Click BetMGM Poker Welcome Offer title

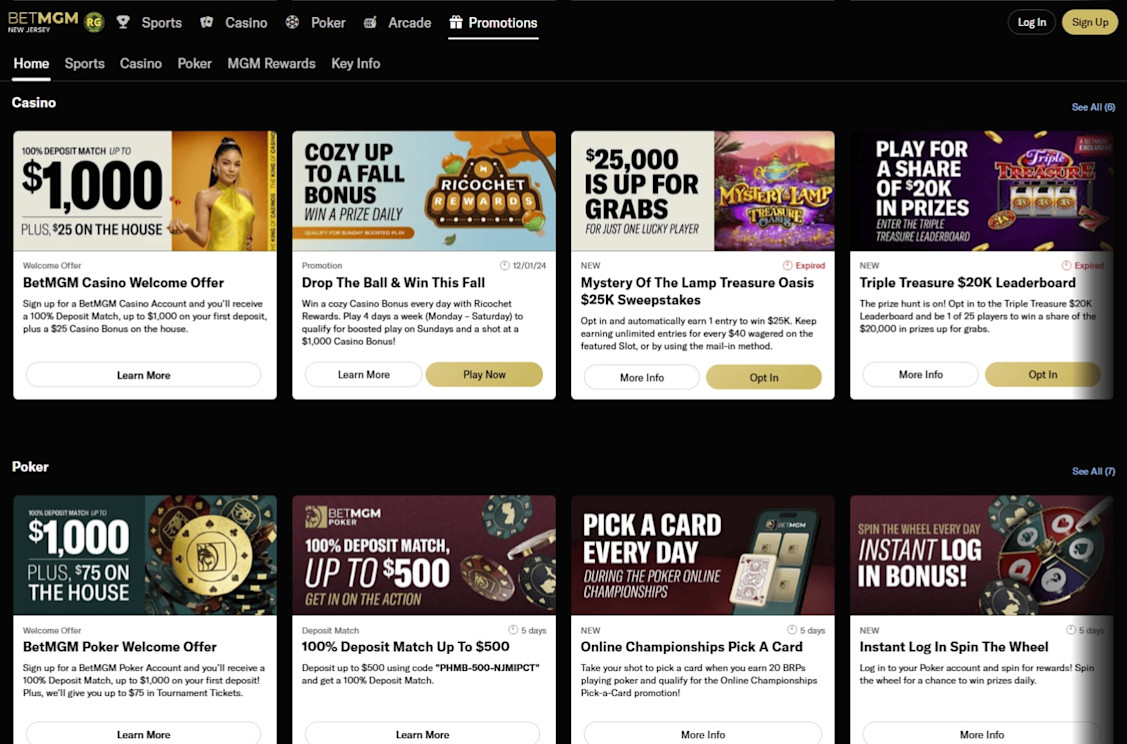point(119,647)
